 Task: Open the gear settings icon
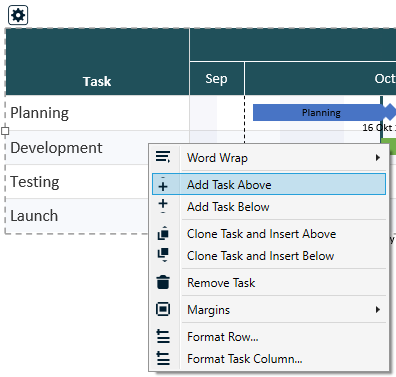point(18,15)
